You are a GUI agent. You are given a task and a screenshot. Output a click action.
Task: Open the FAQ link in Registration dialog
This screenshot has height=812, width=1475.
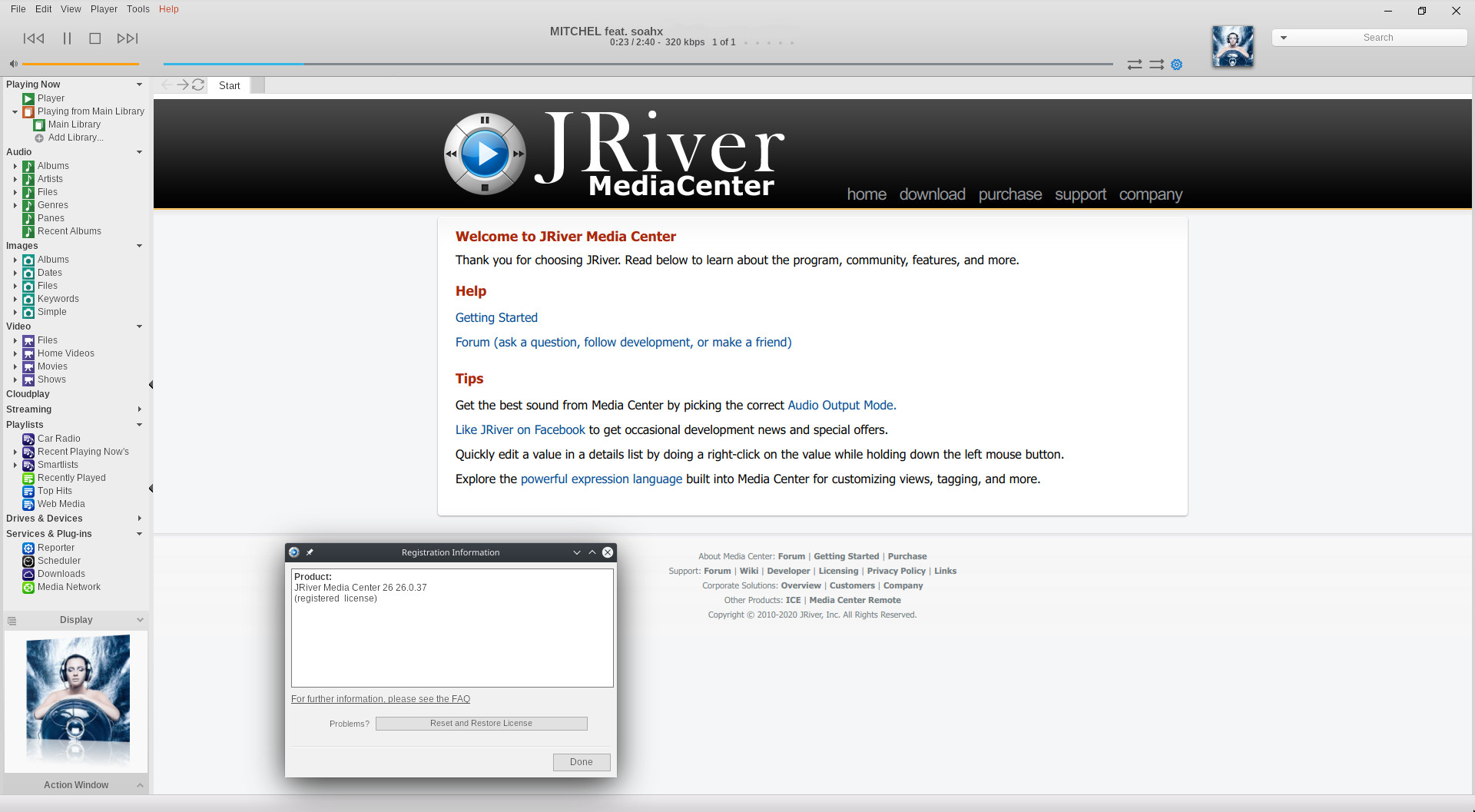(x=380, y=699)
